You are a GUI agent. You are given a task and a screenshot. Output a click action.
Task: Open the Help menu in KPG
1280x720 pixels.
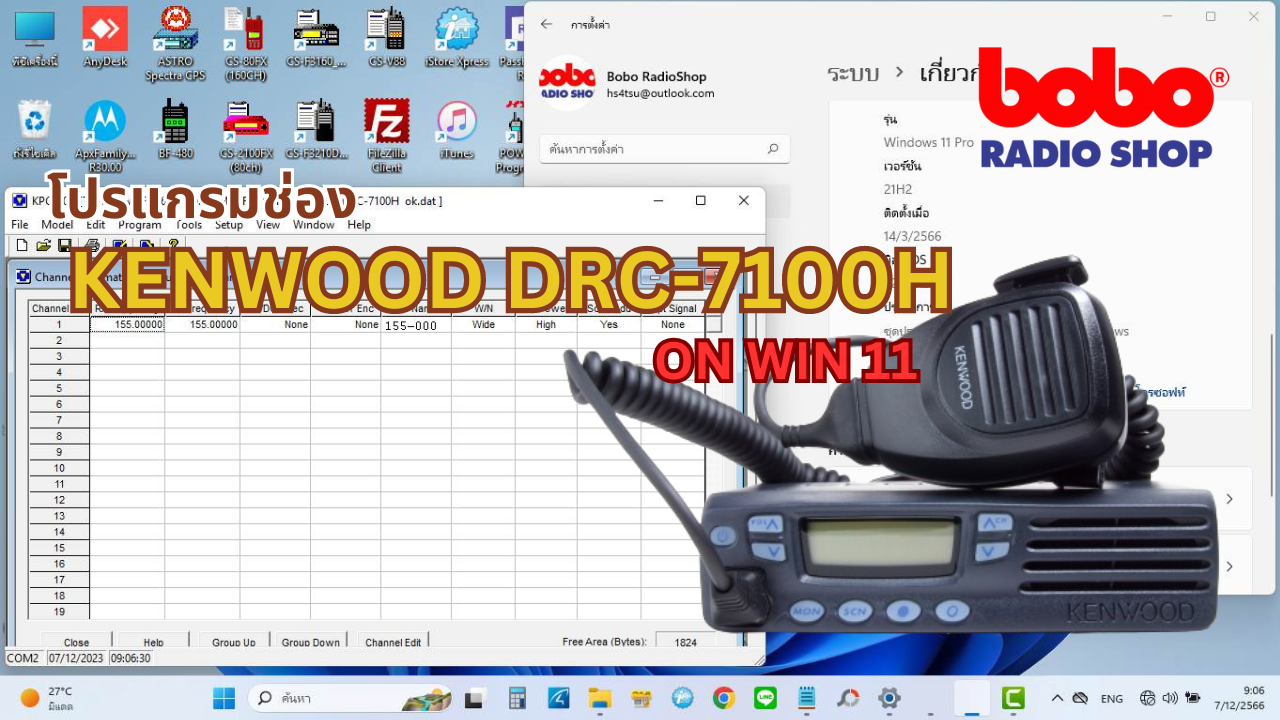[359, 225]
